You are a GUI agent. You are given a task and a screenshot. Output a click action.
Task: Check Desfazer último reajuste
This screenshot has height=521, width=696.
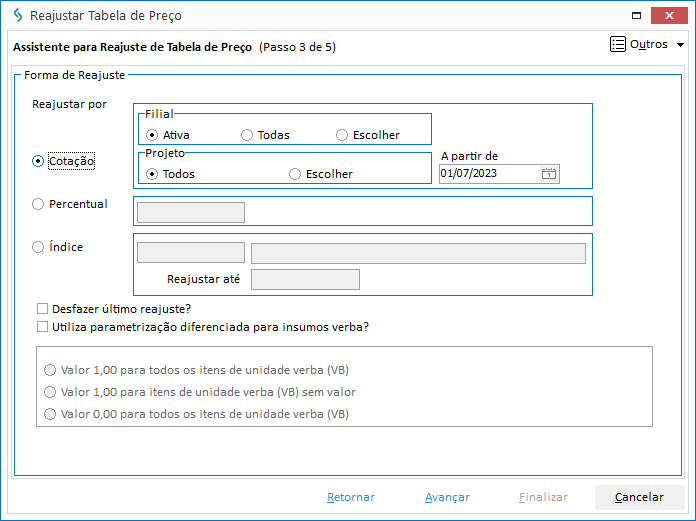coord(42,309)
